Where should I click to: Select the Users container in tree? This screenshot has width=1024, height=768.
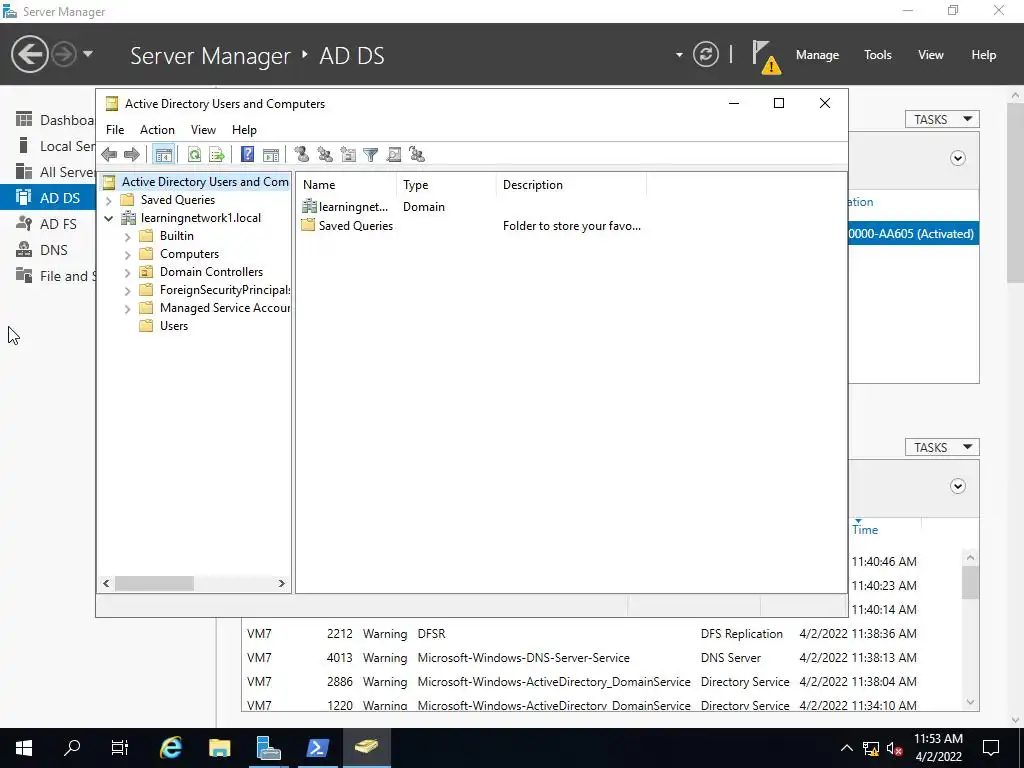pyautogui.click(x=174, y=326)
